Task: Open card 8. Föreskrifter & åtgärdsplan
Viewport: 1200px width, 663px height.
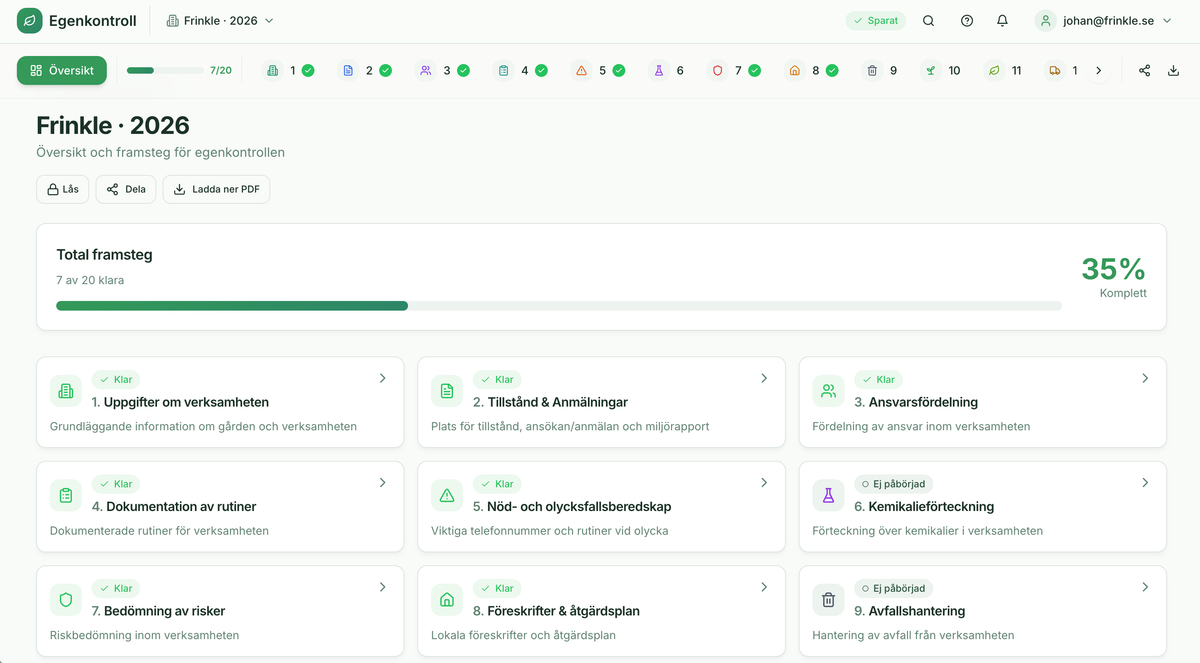Action: 601,611
